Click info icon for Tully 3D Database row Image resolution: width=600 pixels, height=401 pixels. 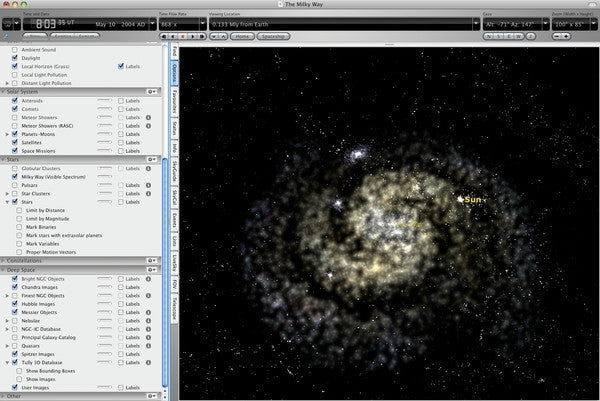click(x=148, y=362)
